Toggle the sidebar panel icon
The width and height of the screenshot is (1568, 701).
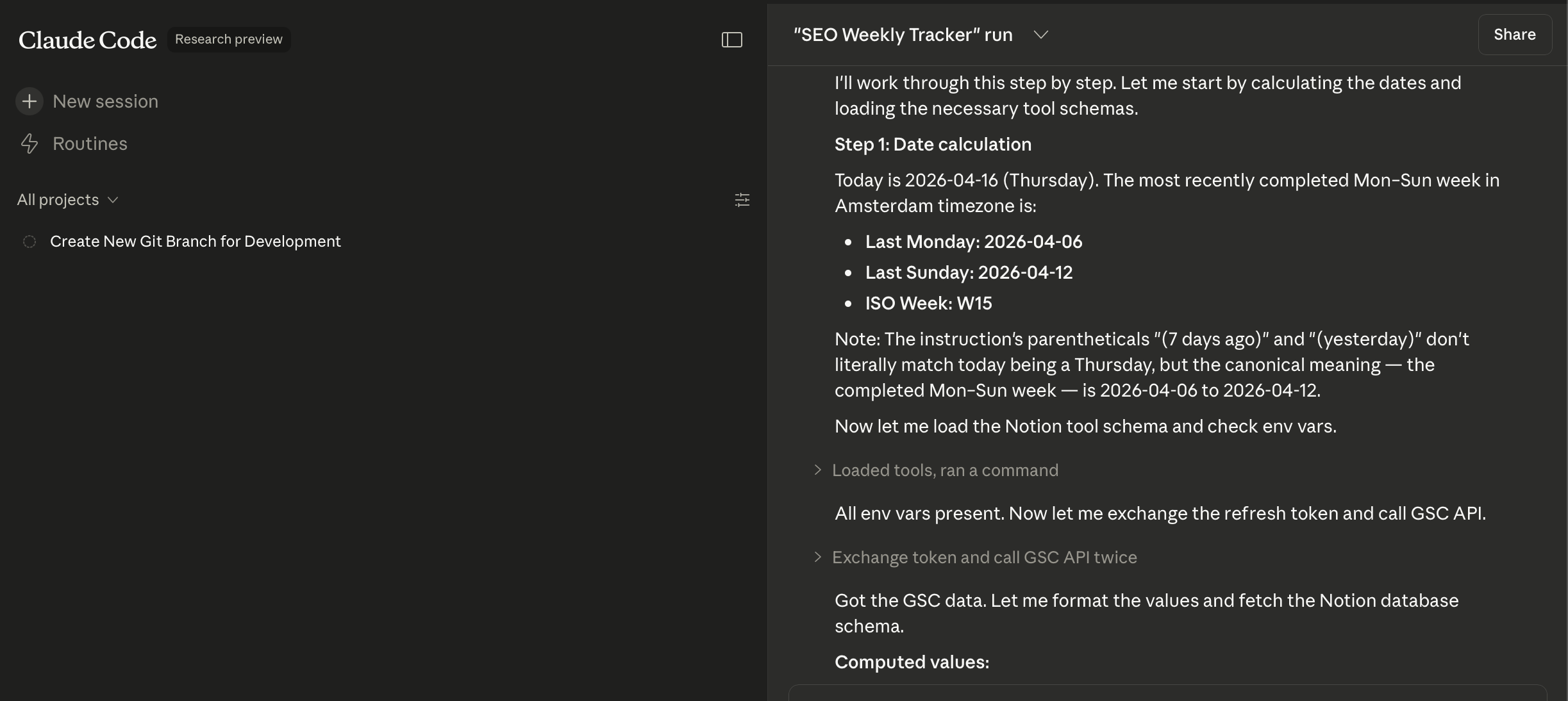point(731,40)
